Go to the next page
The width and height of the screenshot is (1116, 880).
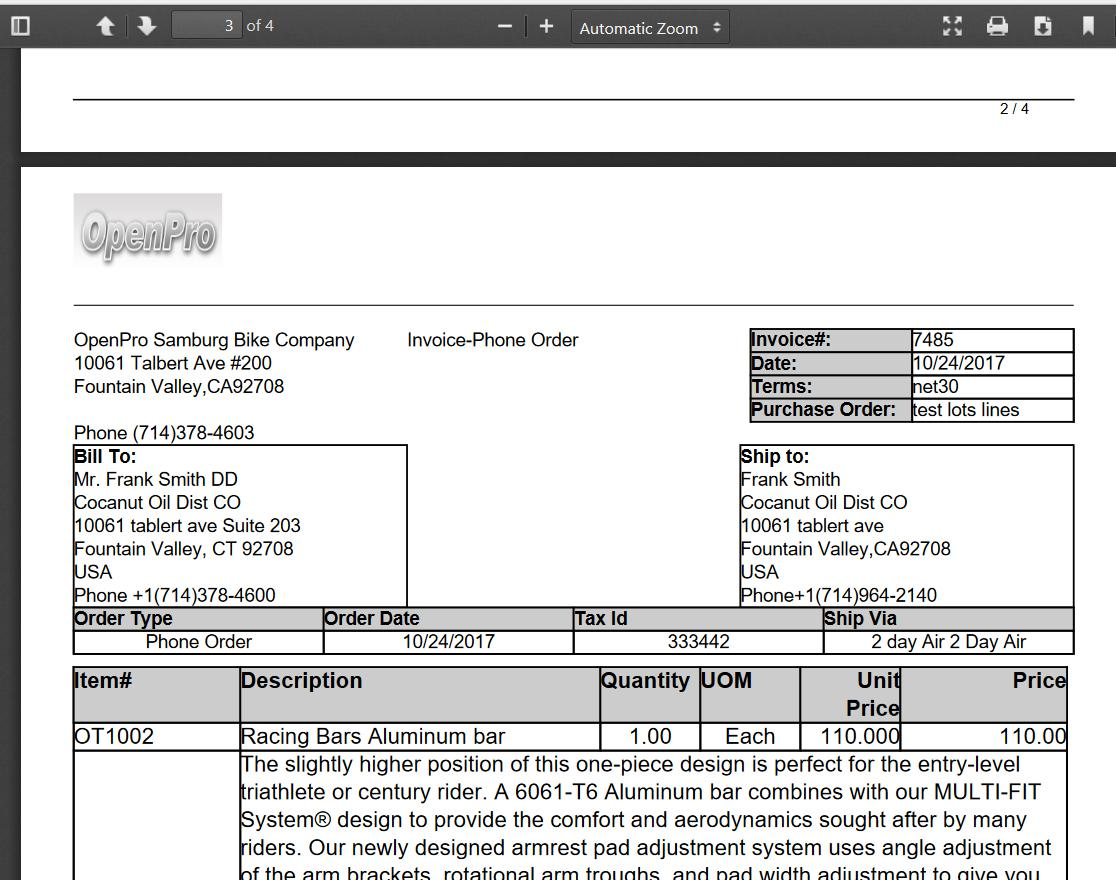147,26
